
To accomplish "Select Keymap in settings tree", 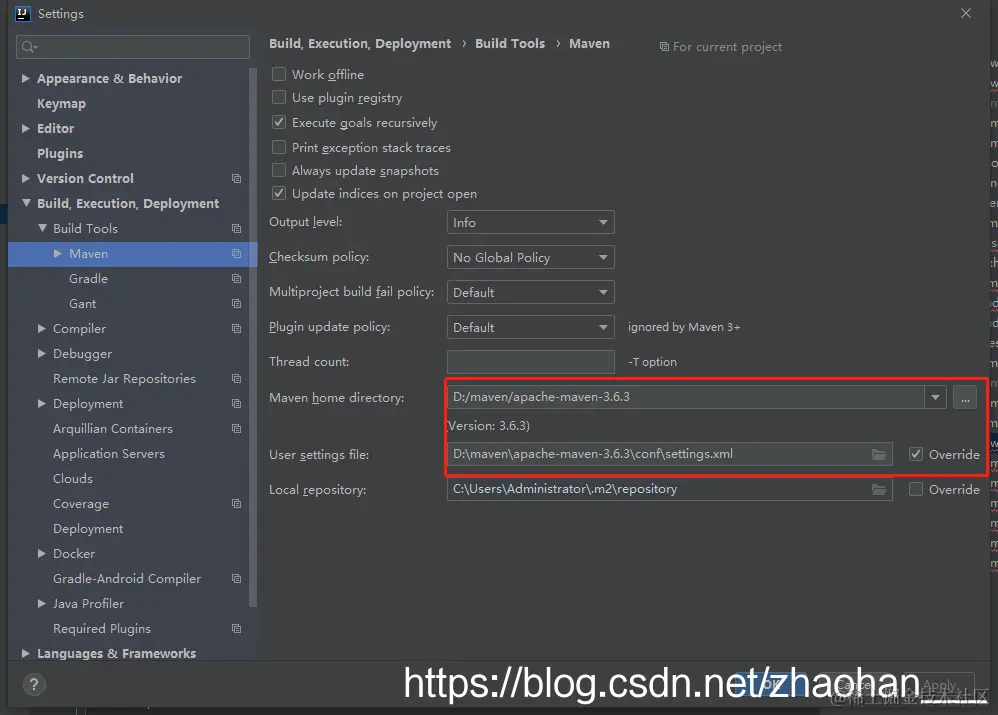I will 61,104.
